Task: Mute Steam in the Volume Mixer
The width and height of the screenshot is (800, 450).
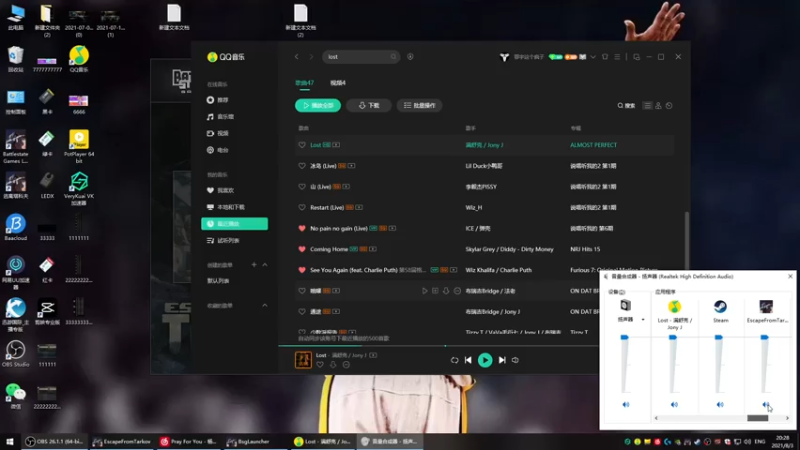Action: [720, 405]
